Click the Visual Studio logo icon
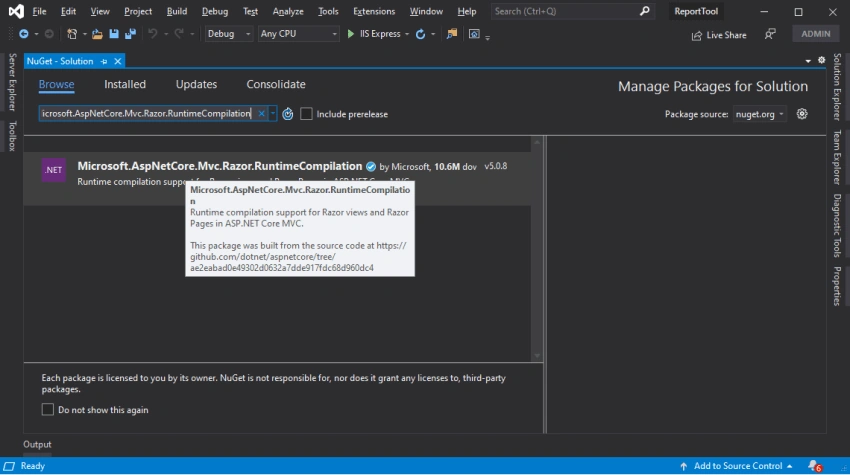The image size is (850, 475). pos(16,11)
